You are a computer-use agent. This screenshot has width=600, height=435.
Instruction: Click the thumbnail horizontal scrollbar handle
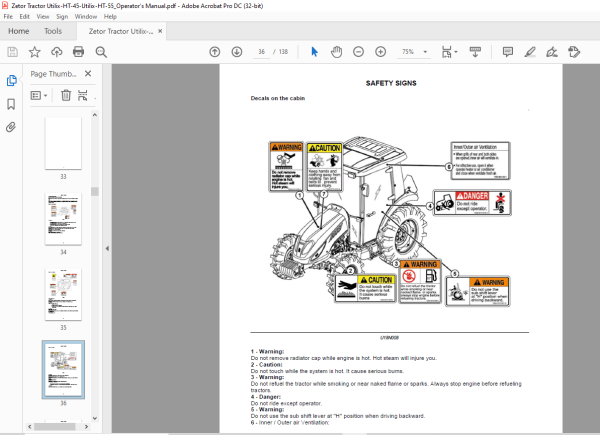(57, 426)
